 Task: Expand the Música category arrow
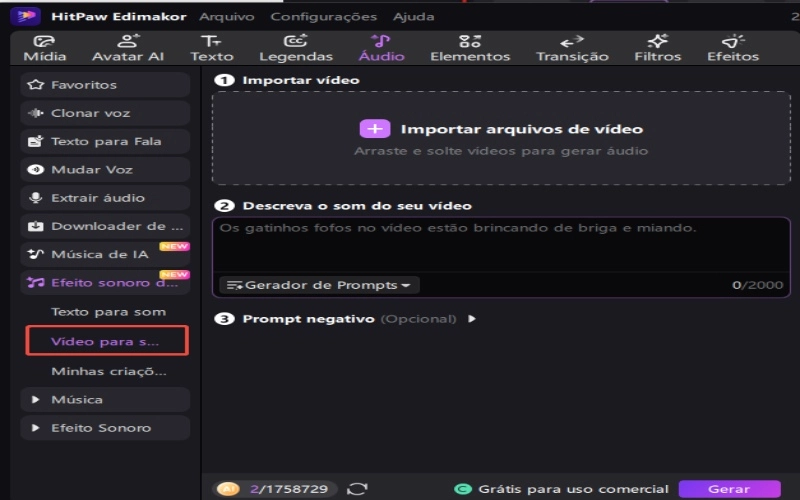click(x=35, y=399)
